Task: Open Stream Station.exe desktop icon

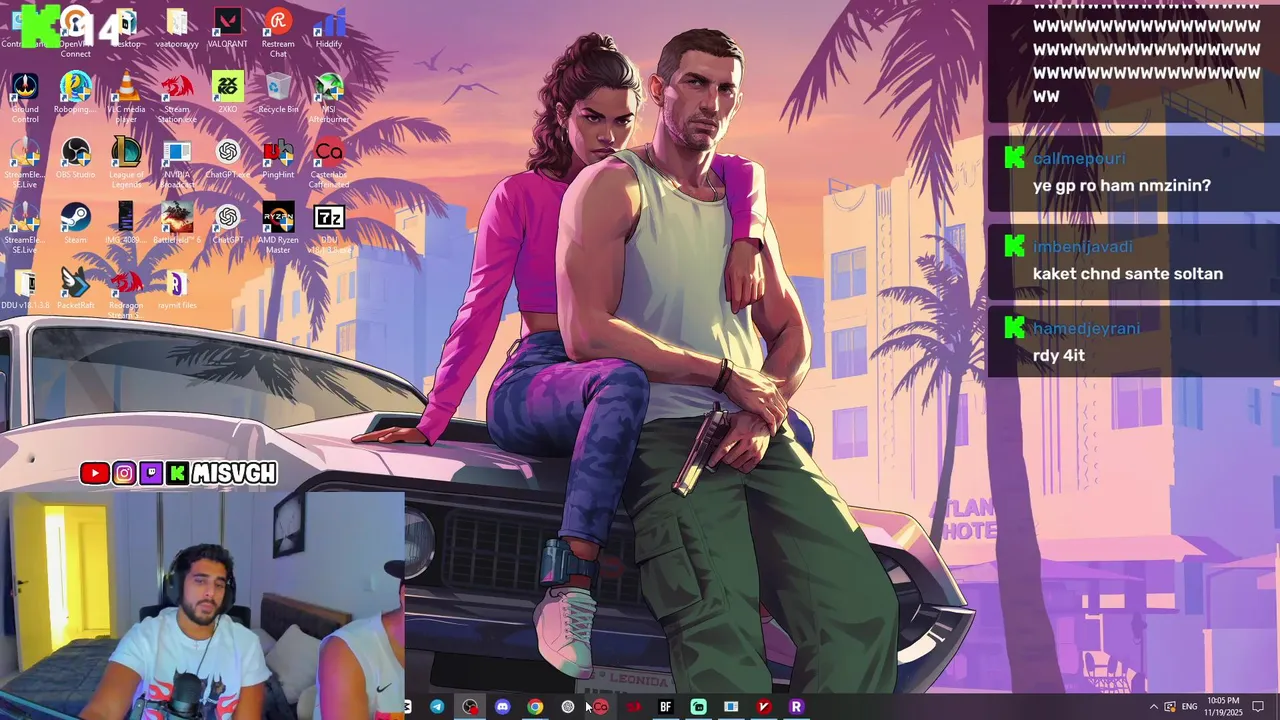Action: click(x=177, y=98)
